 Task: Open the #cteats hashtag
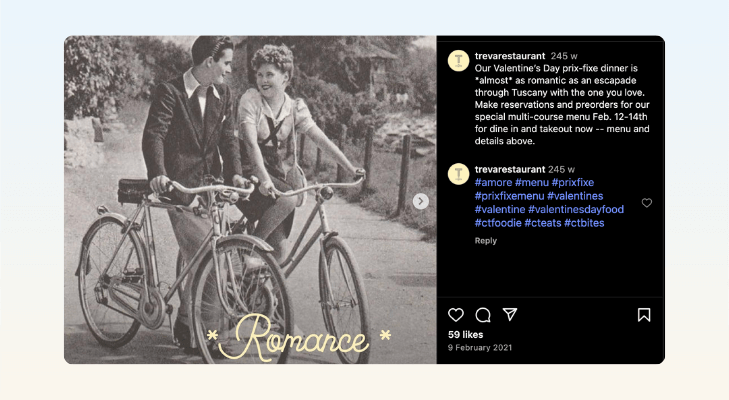click(543, 223)
